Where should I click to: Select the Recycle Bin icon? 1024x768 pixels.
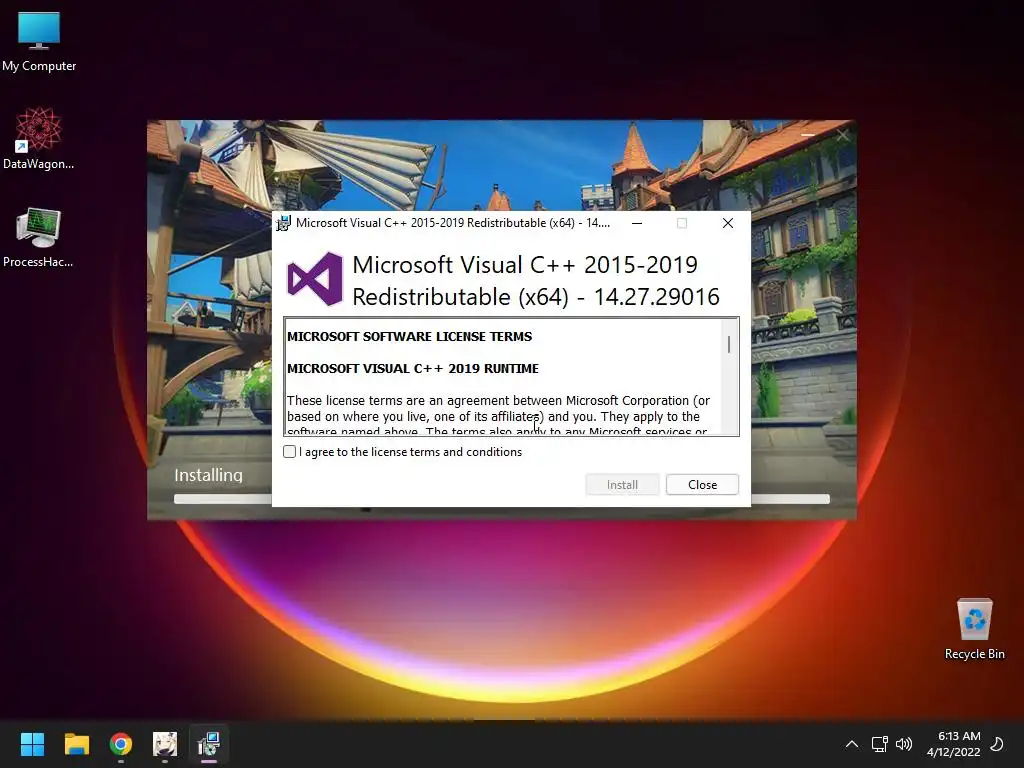pyautogui.click(x=974, y=629)
